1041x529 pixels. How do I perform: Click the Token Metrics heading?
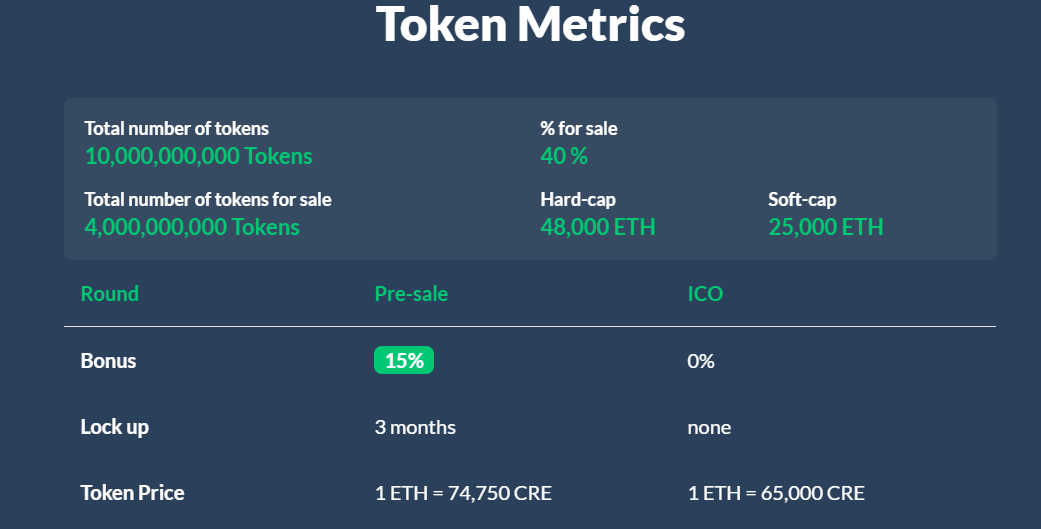(x=530, y=25)
